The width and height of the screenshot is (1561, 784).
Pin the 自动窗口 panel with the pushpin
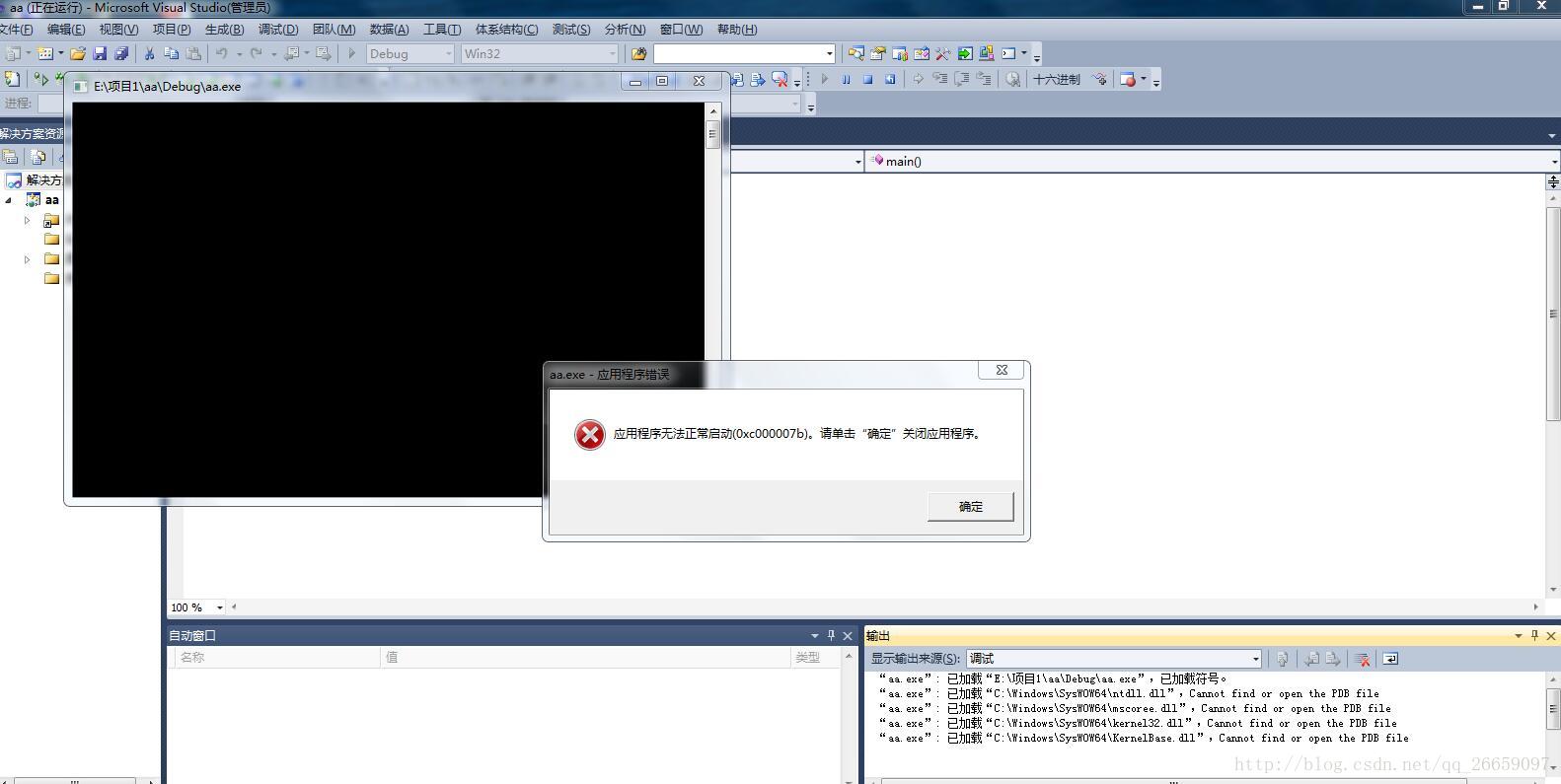click(x=831, y=636)
